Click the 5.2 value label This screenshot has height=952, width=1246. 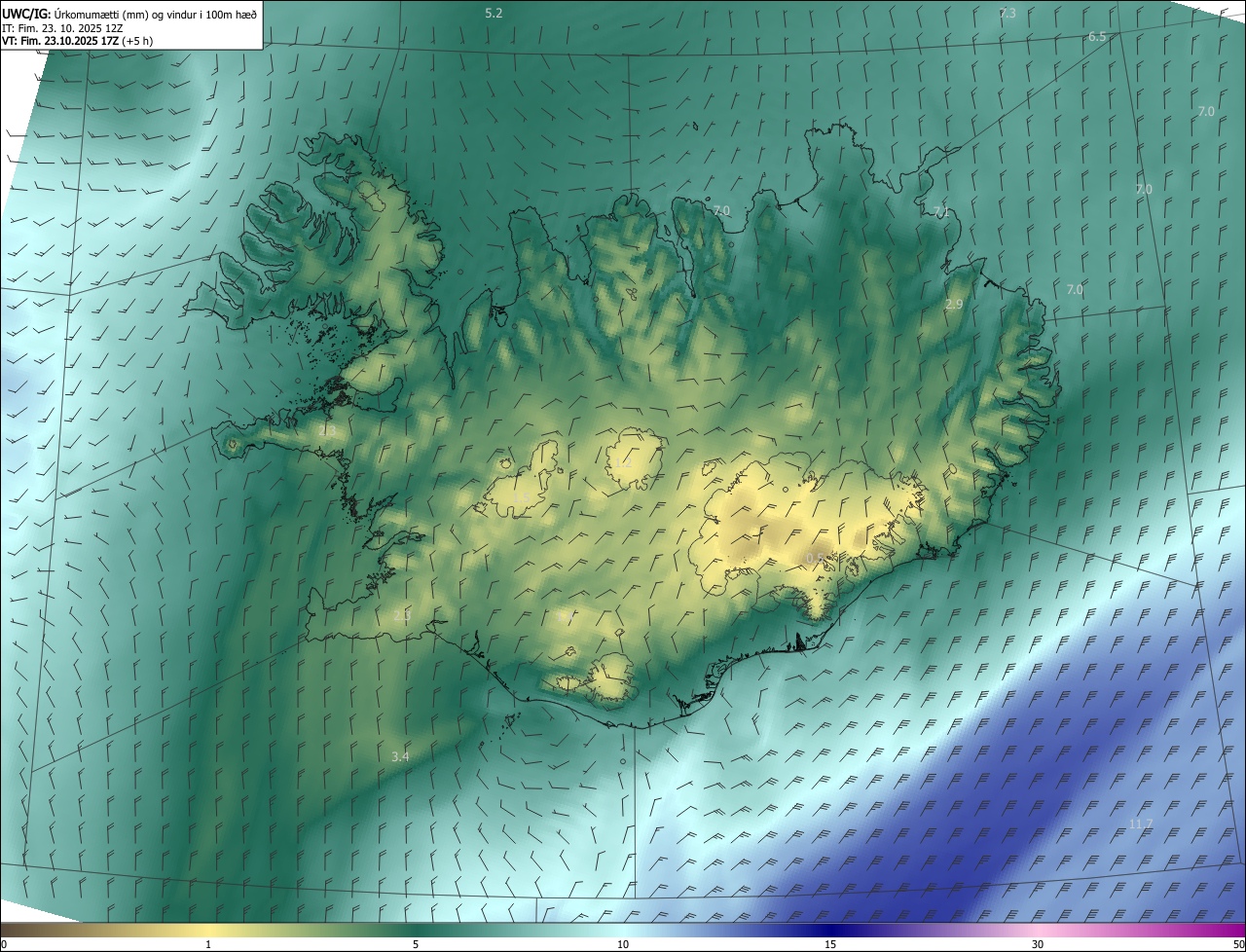(494, 14)
